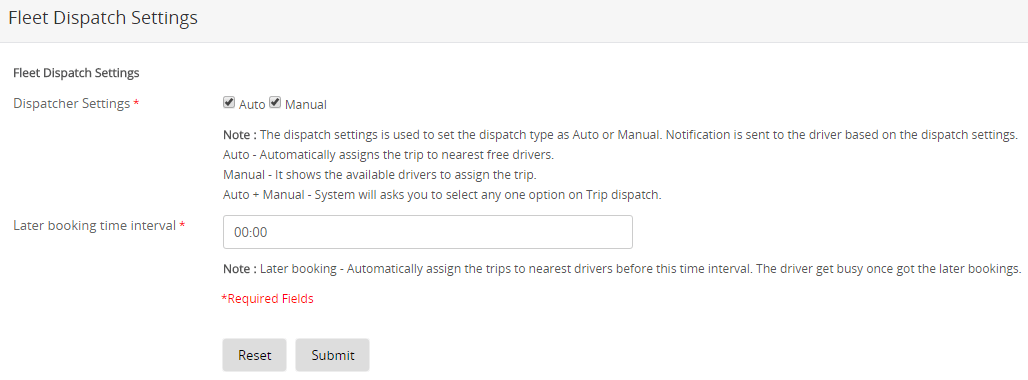1028x380 pixels.
Task: Submit the fleet dispatch settings form
Action: point(332,355)
